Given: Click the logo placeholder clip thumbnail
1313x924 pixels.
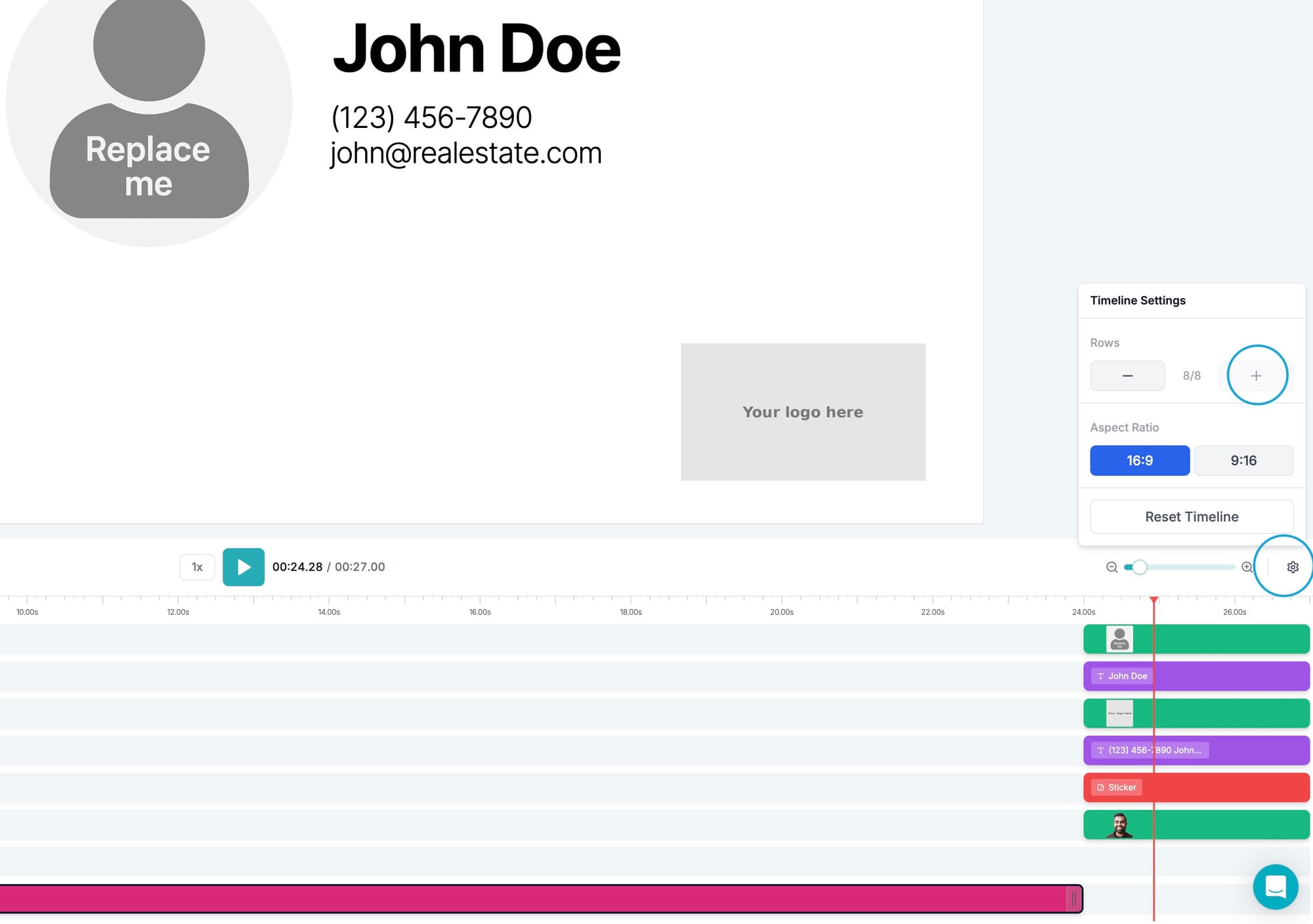Looking at the screenshot, I should (1119, 713).
